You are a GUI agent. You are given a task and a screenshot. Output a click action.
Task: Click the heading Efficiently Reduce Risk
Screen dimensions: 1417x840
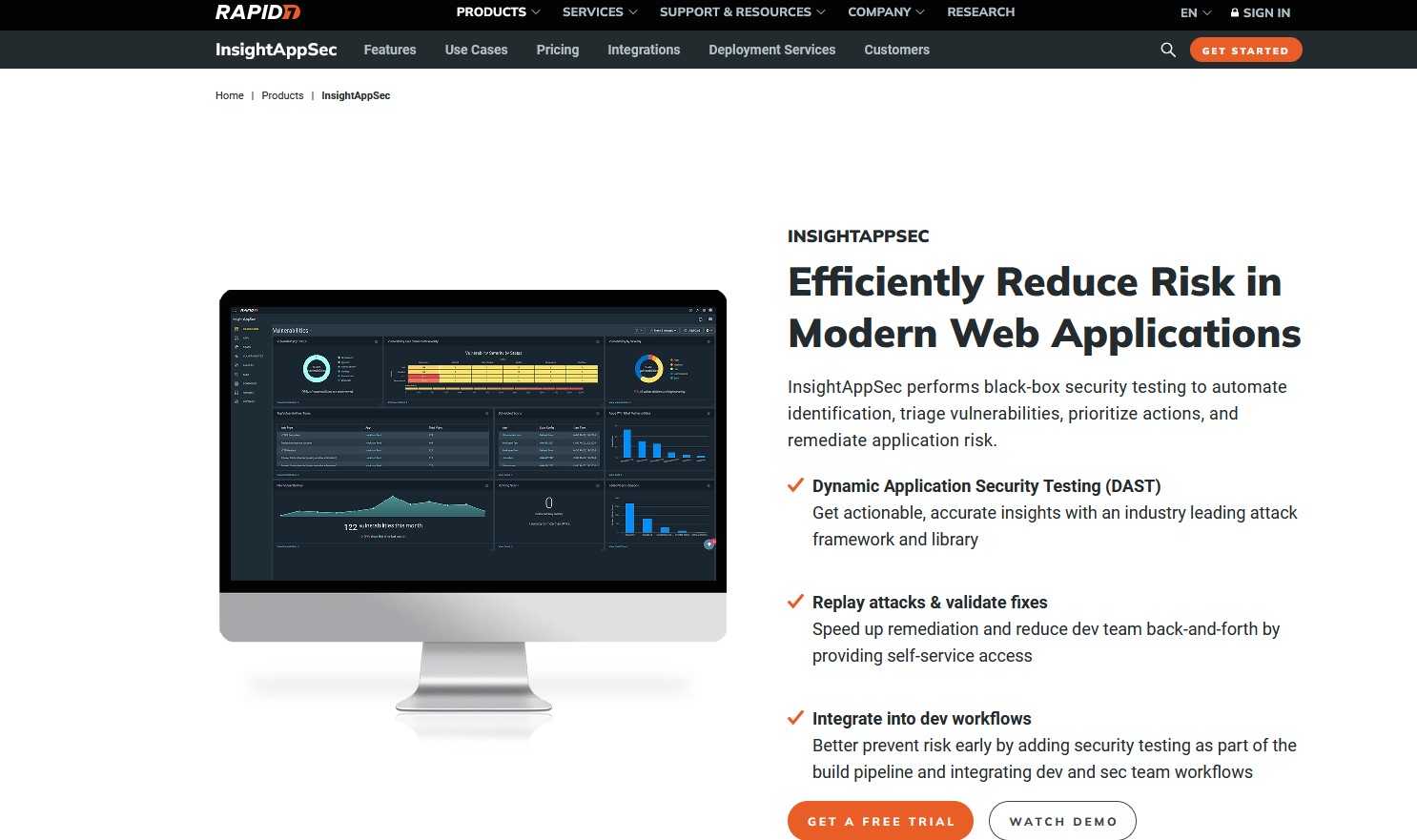1044,307
